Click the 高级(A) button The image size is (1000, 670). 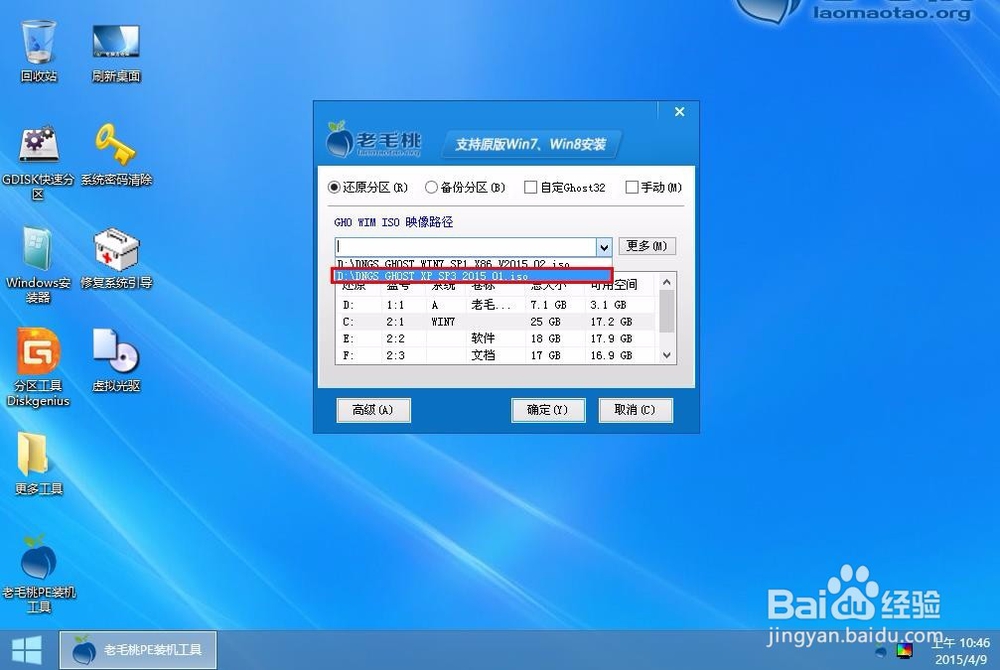point(373,410)
